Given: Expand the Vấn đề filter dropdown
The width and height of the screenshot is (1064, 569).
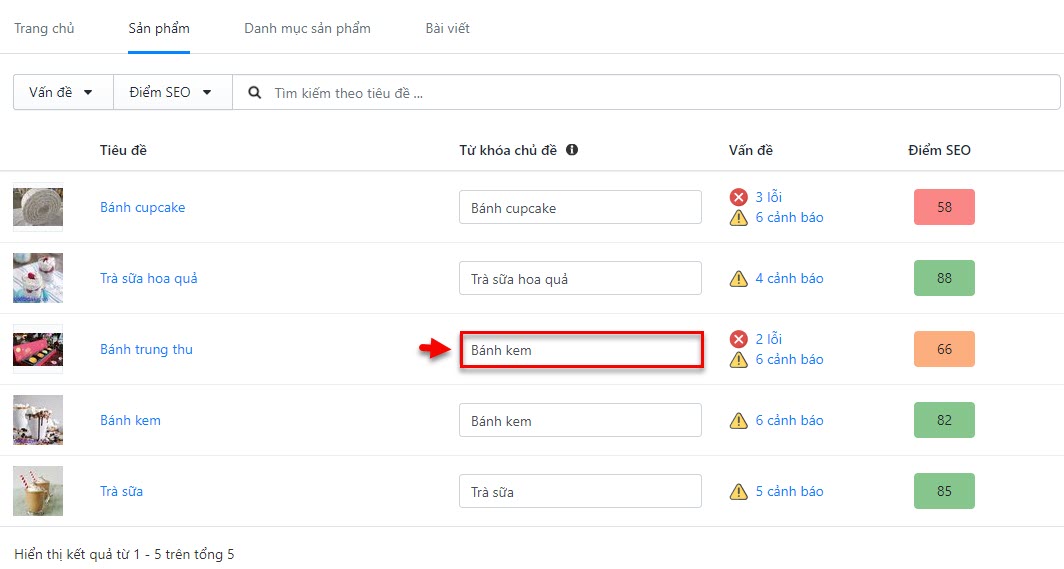Looking at the screenshot, I should pos(63,92).
